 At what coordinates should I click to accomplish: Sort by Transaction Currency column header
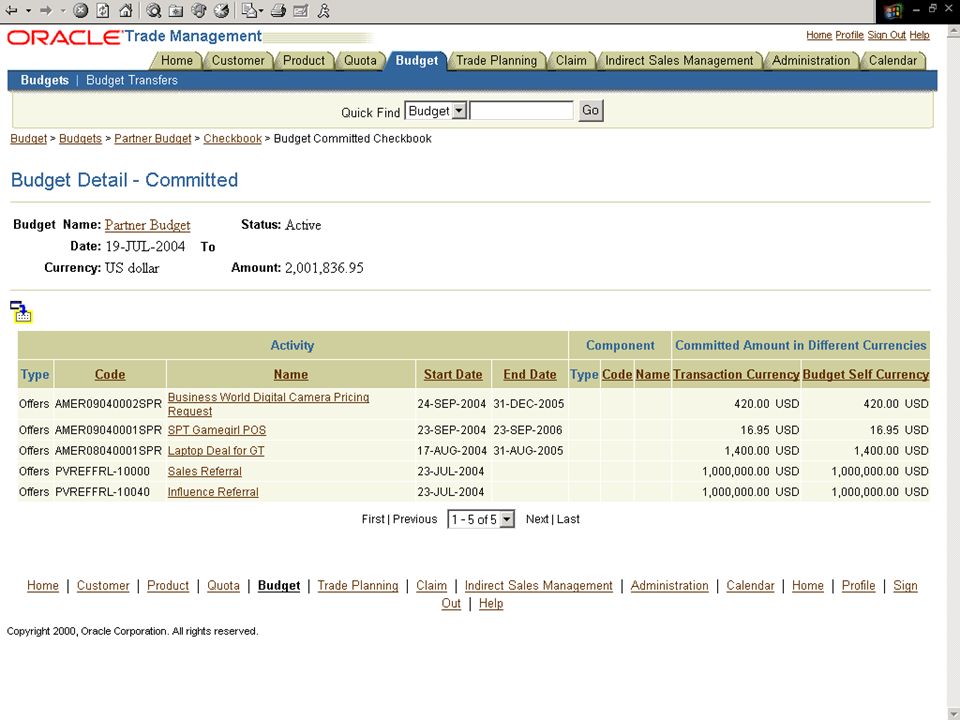[x=736, y=374]
